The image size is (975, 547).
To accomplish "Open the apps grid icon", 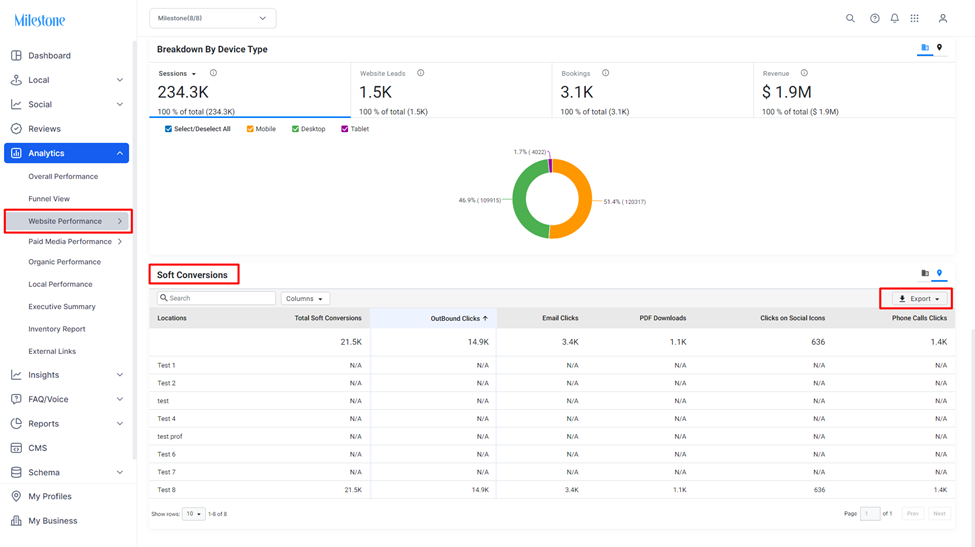I will (914, 19).
